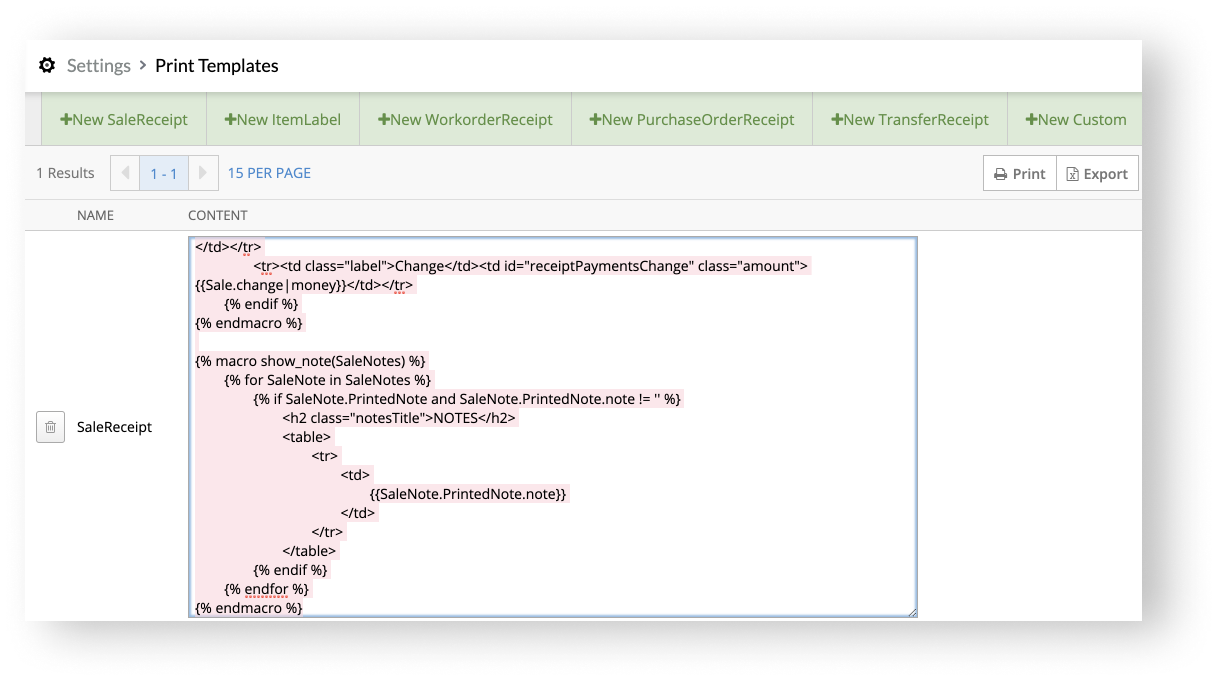Click the '{% endfor %}' line
Viewport: 1217px width, 681px height.
coord(267,589)
